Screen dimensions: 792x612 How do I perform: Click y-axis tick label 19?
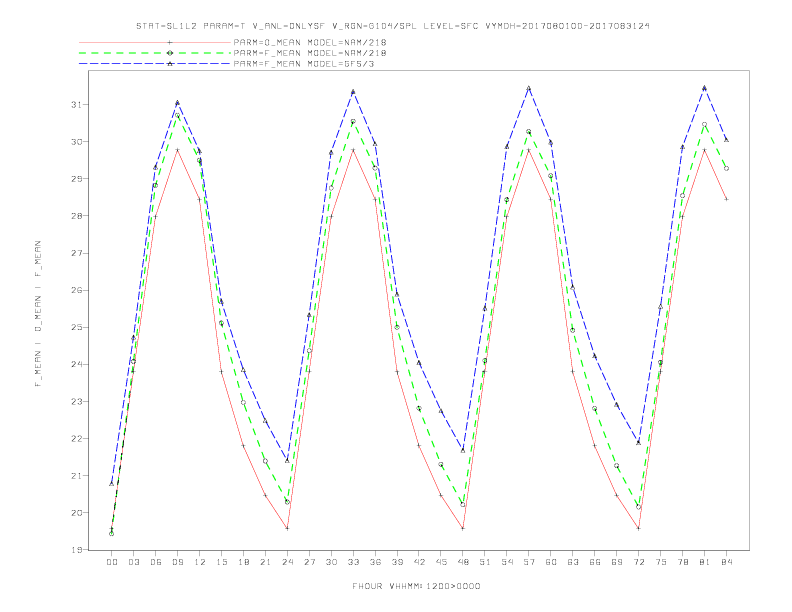(x=76, y=549)
